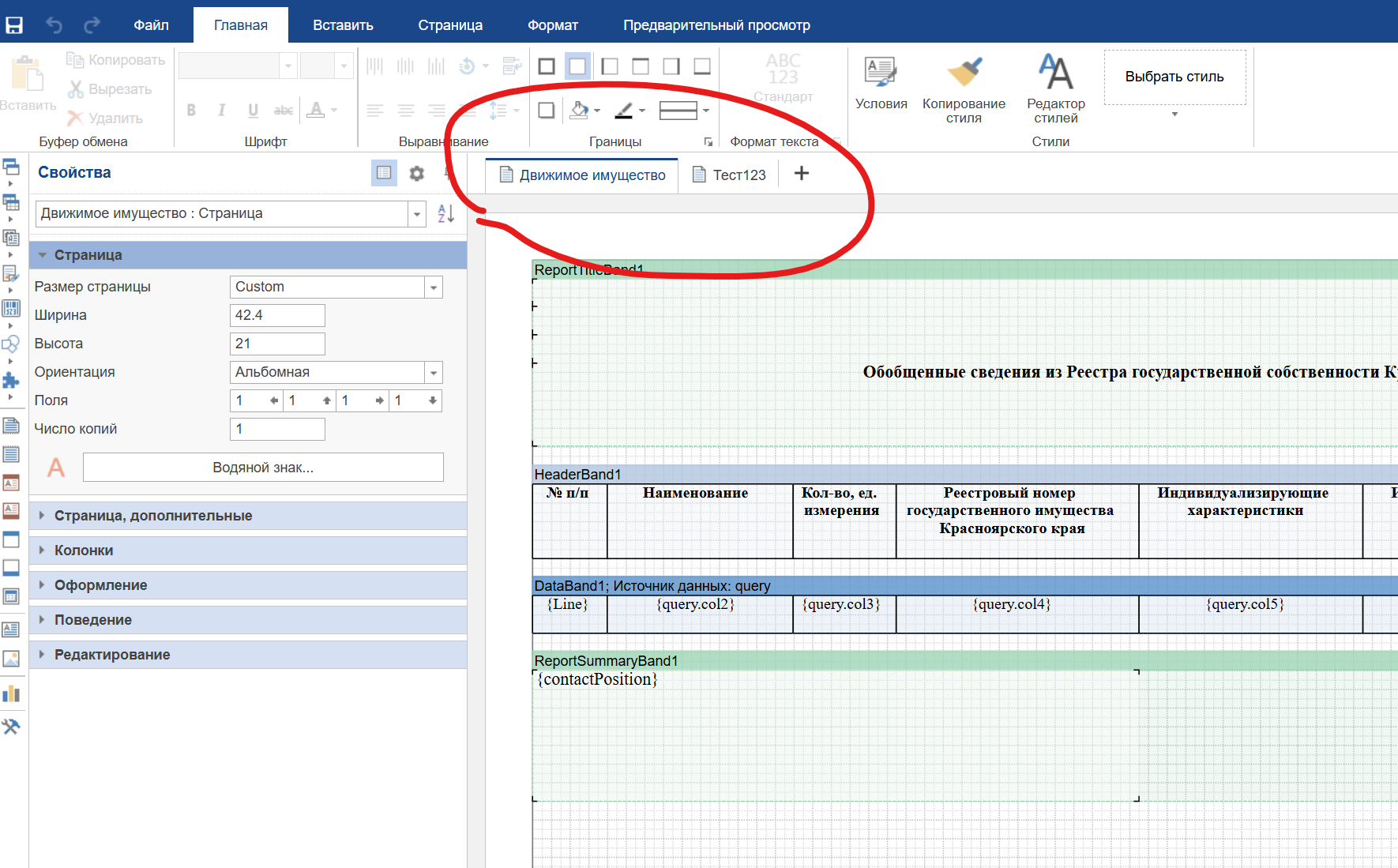Click the Вырезать button

tap(110, 89)
